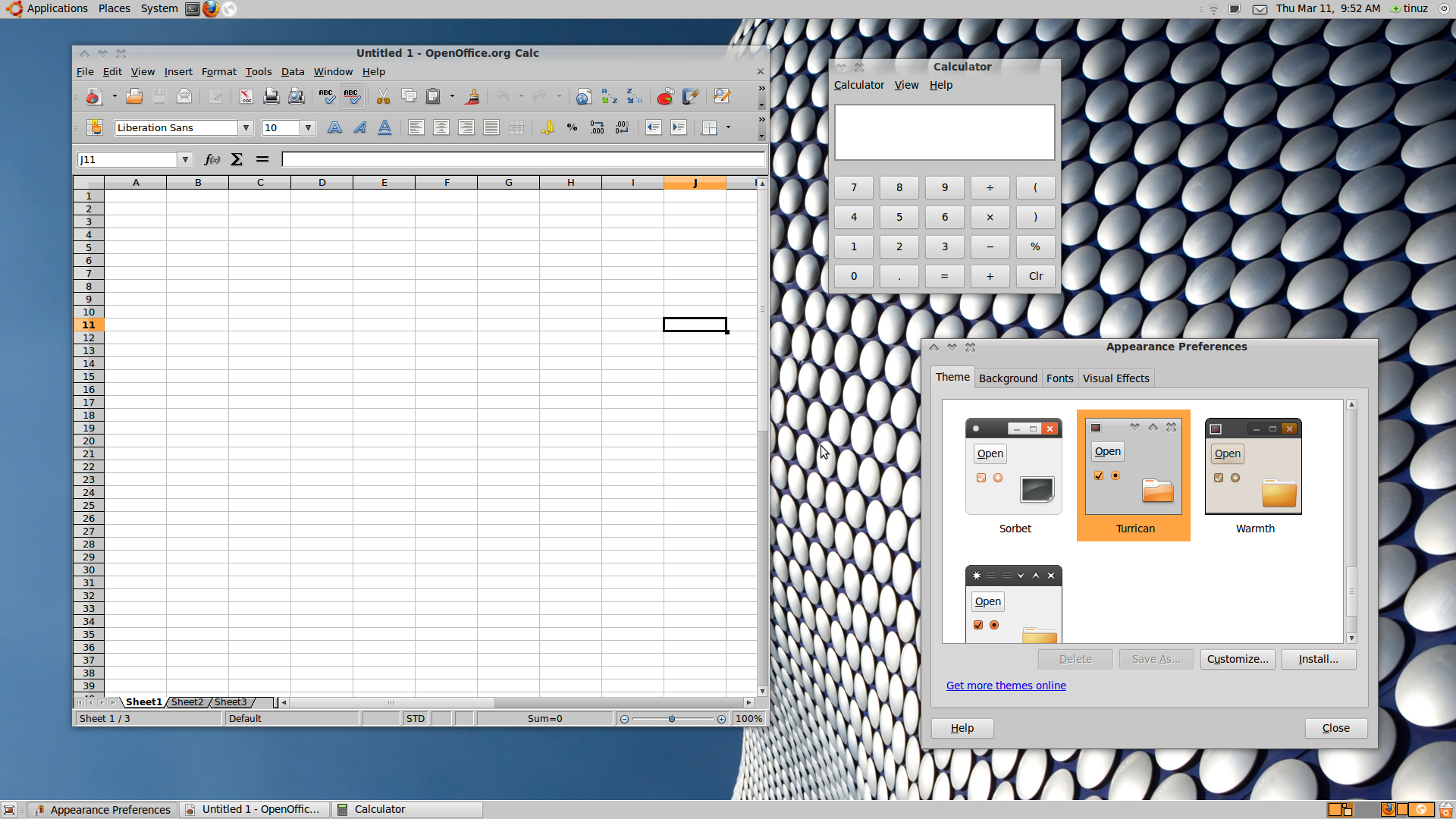Expand the Paste options dropdown arrow
Image resolution: width=1456 pixels, height=819 pixels.
pos(452,96)
